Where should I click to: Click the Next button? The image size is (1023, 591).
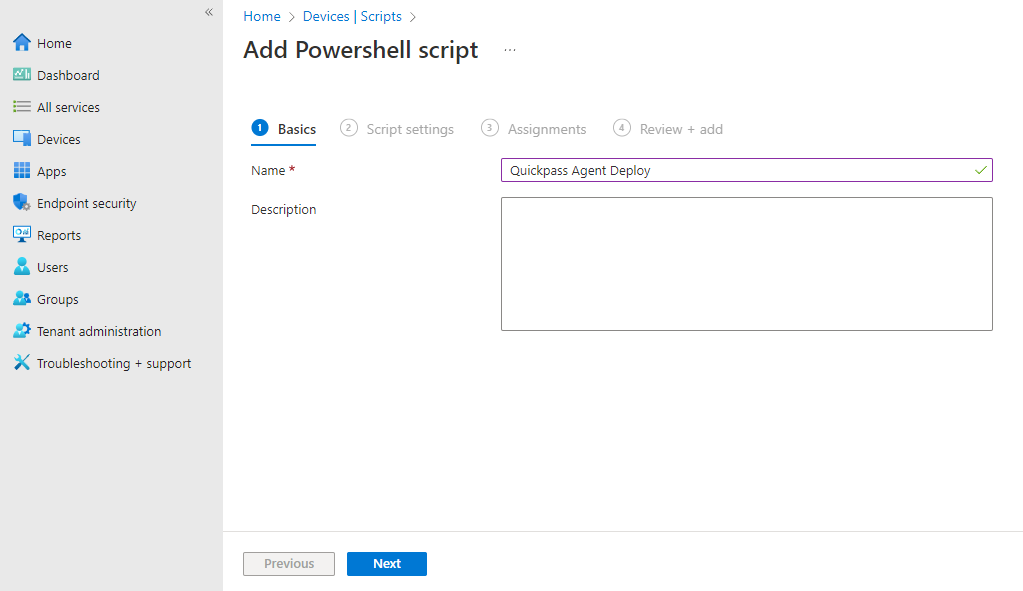tap(387, 564)
